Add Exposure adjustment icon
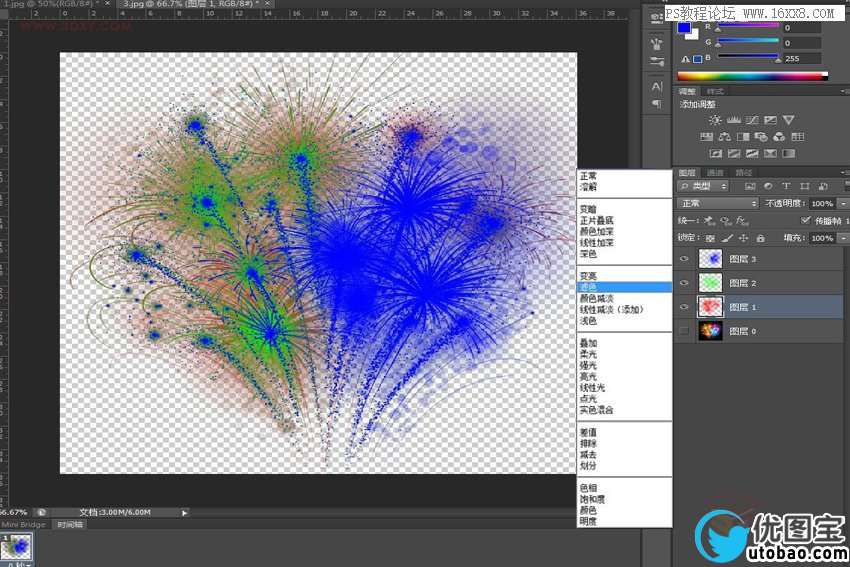Image resolution: width=850 pixels, height=567 pixels. [x=770, y=120]
